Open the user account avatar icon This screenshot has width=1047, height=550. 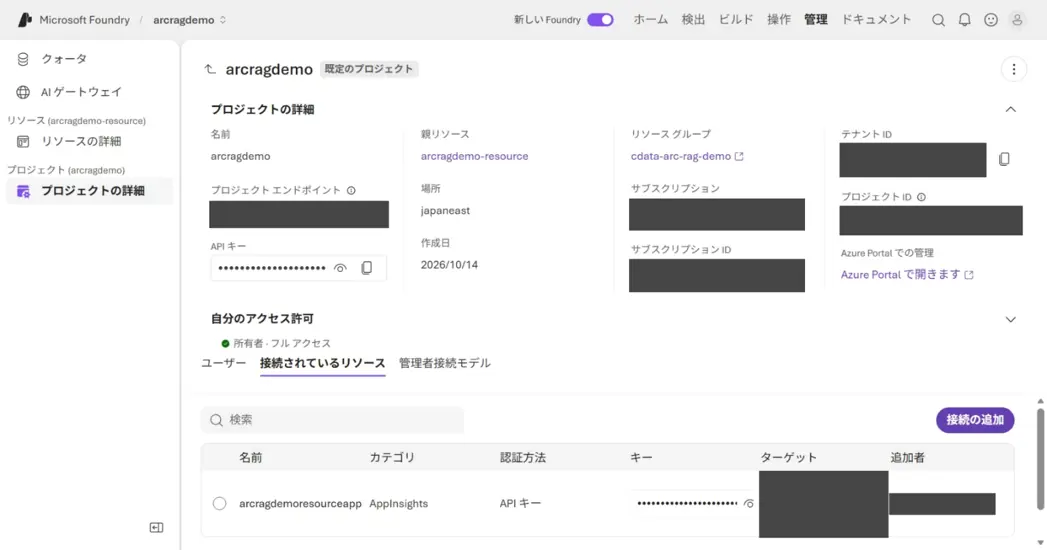[x=1017, y=20]
